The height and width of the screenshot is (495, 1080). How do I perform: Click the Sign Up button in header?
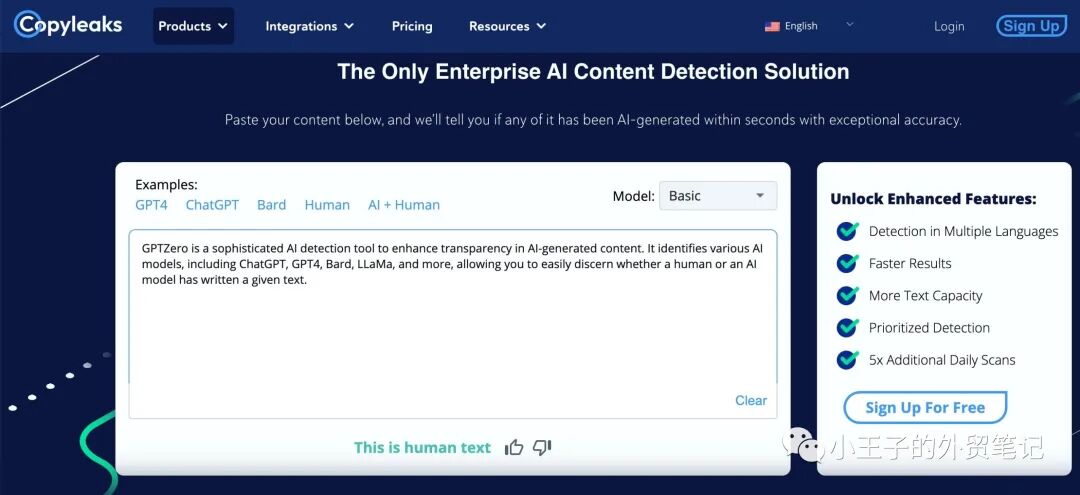pyautogui.click(x=1031, y=26)
